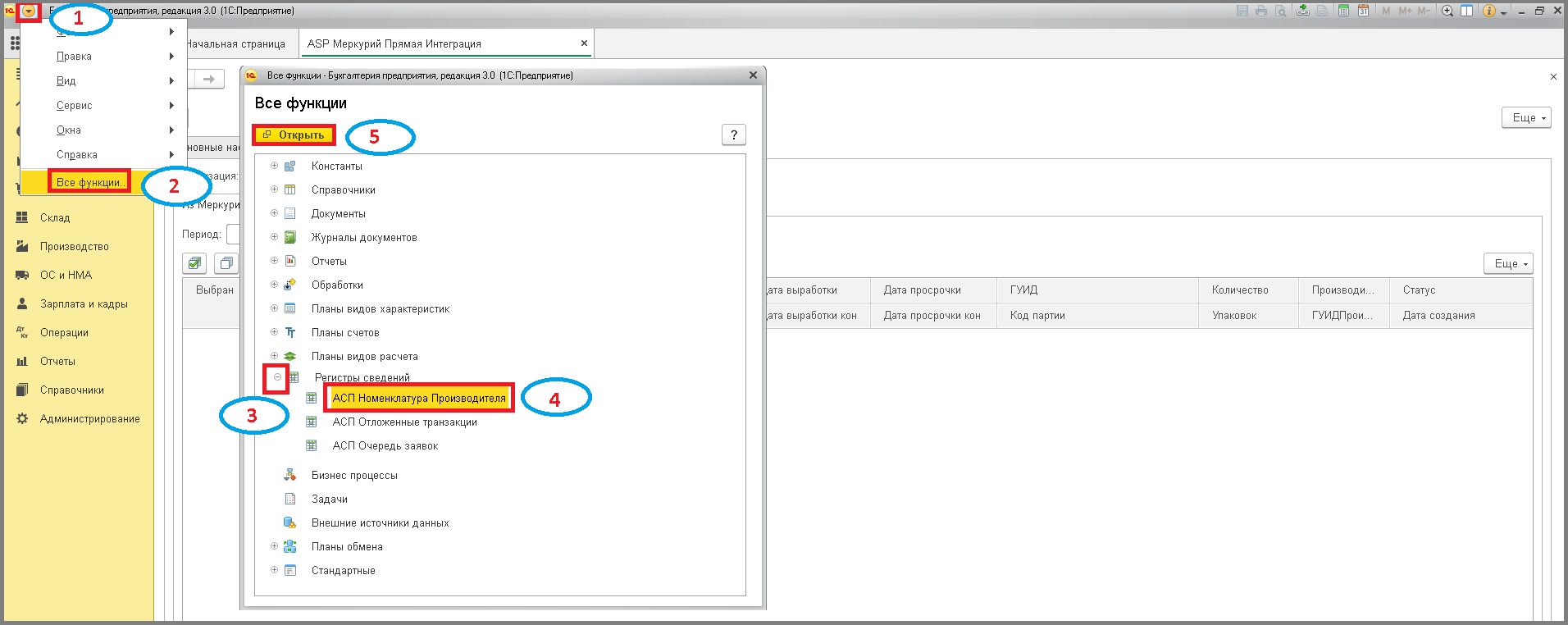Expand the Обработки node
Image resolution: width=1568 pixels, height=625 pixels.
click(x=275, y=285)
